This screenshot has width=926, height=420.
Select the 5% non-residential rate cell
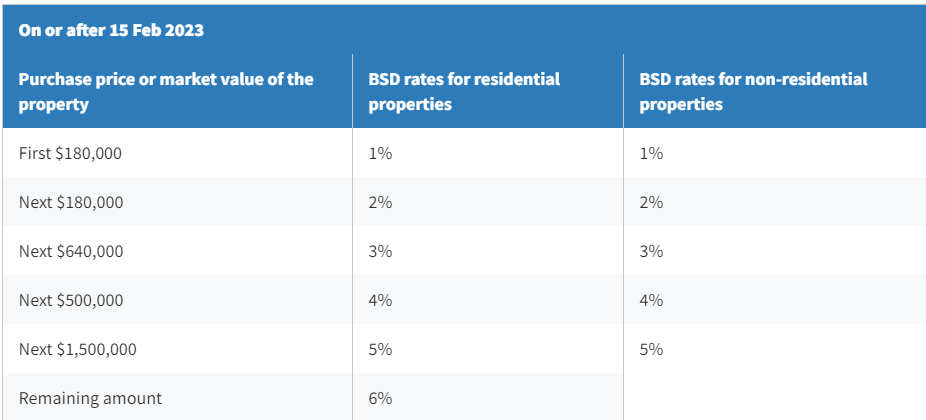click(651, 349)
